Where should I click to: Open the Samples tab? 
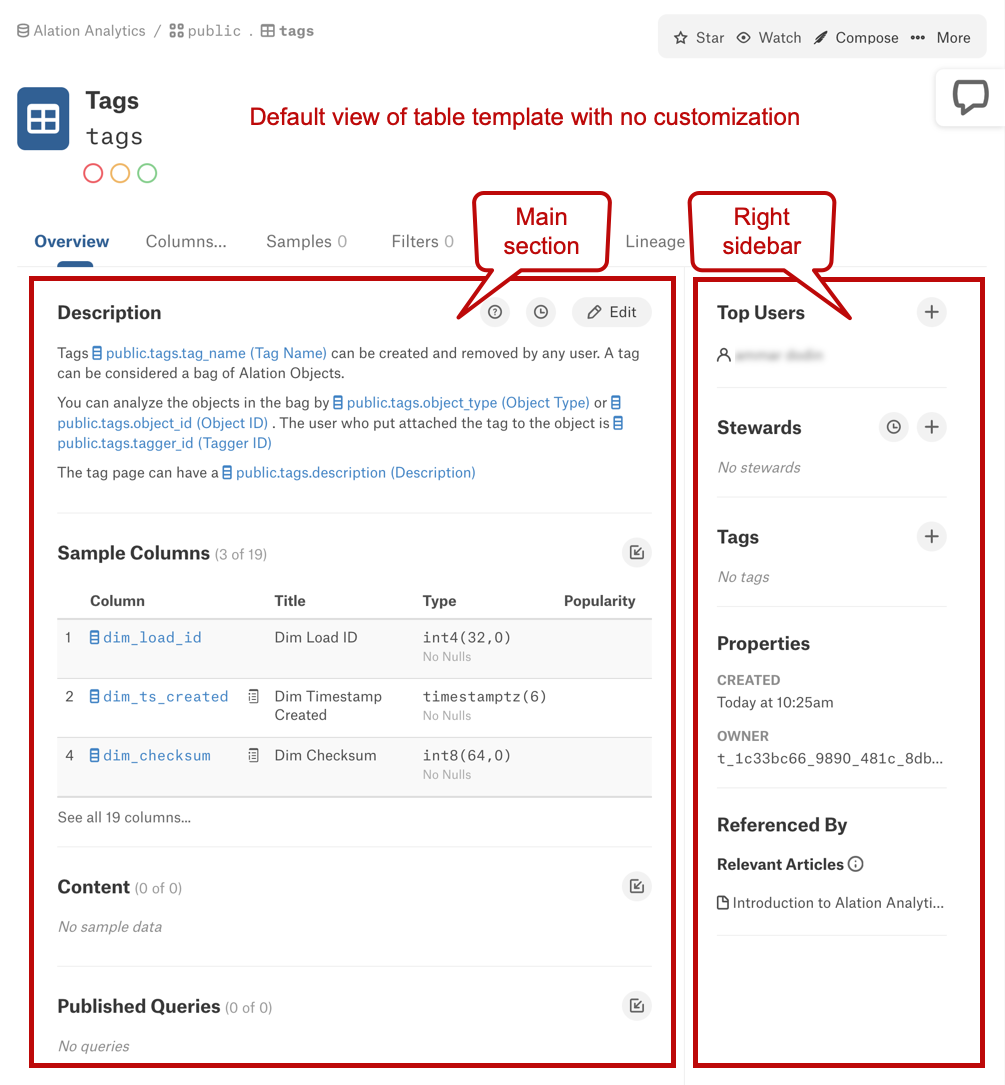(x=307, y=241)
